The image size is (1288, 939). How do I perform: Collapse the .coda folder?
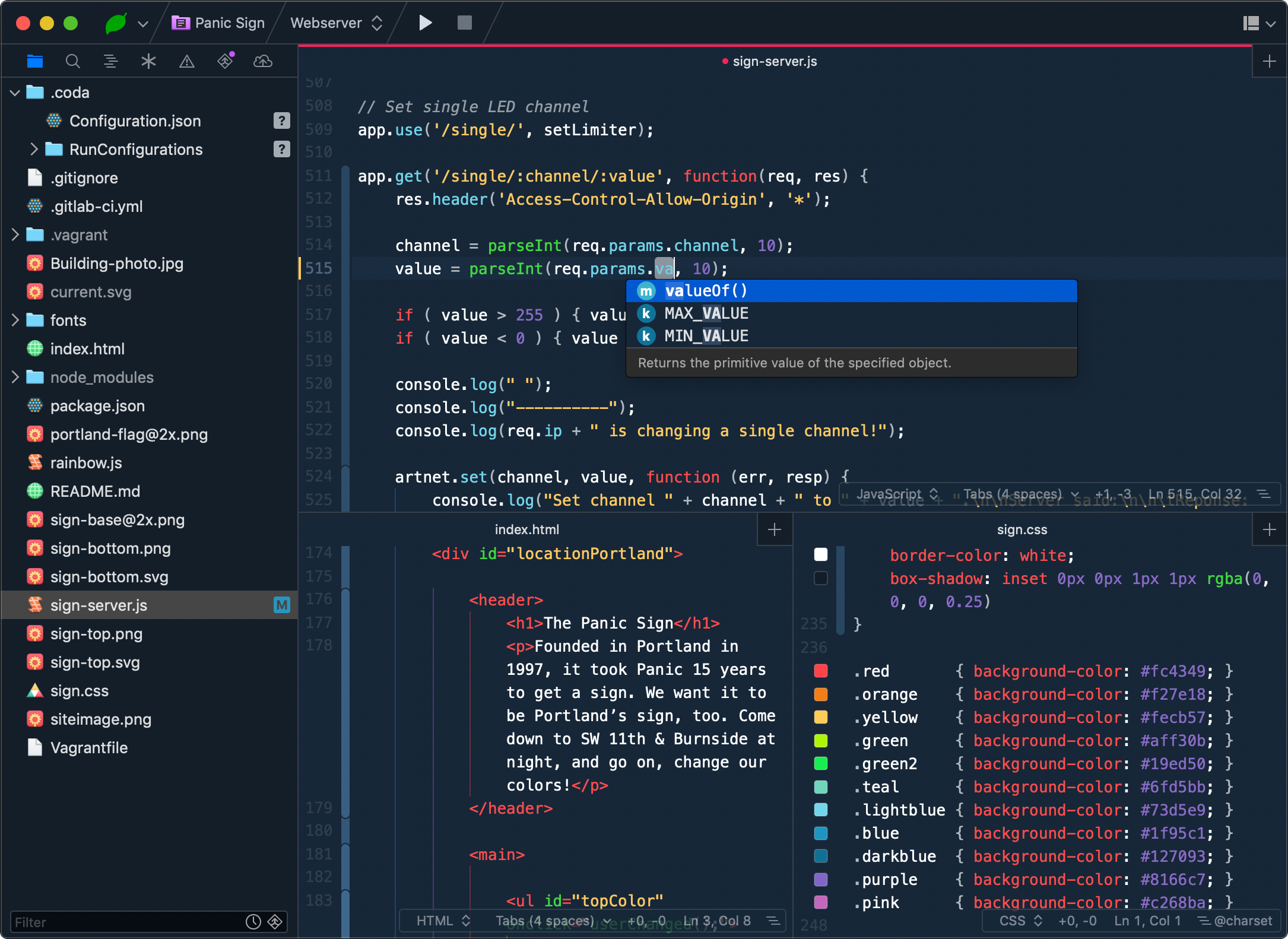click(15, 93)
